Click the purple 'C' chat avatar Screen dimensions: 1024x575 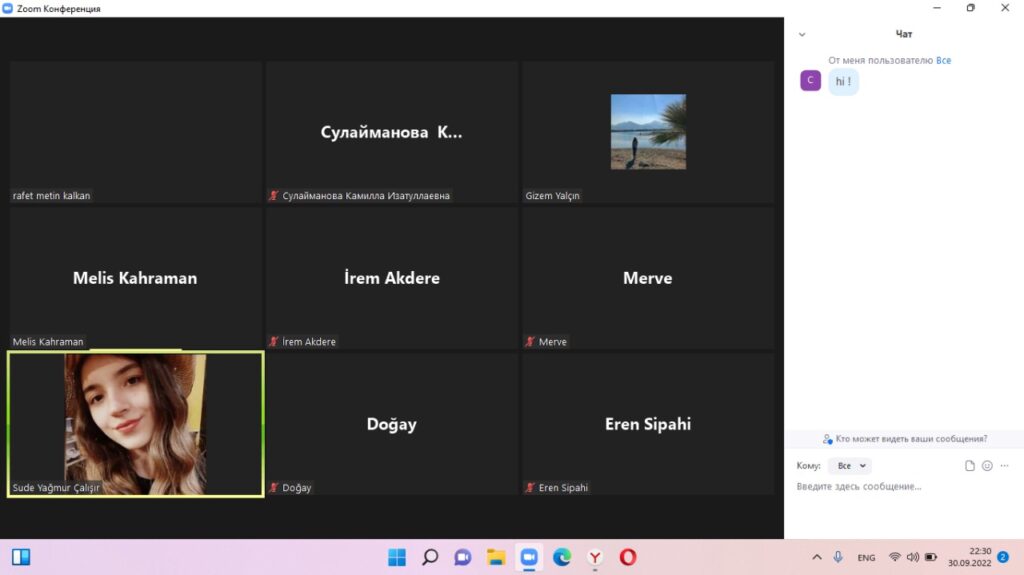pos(810,80)
